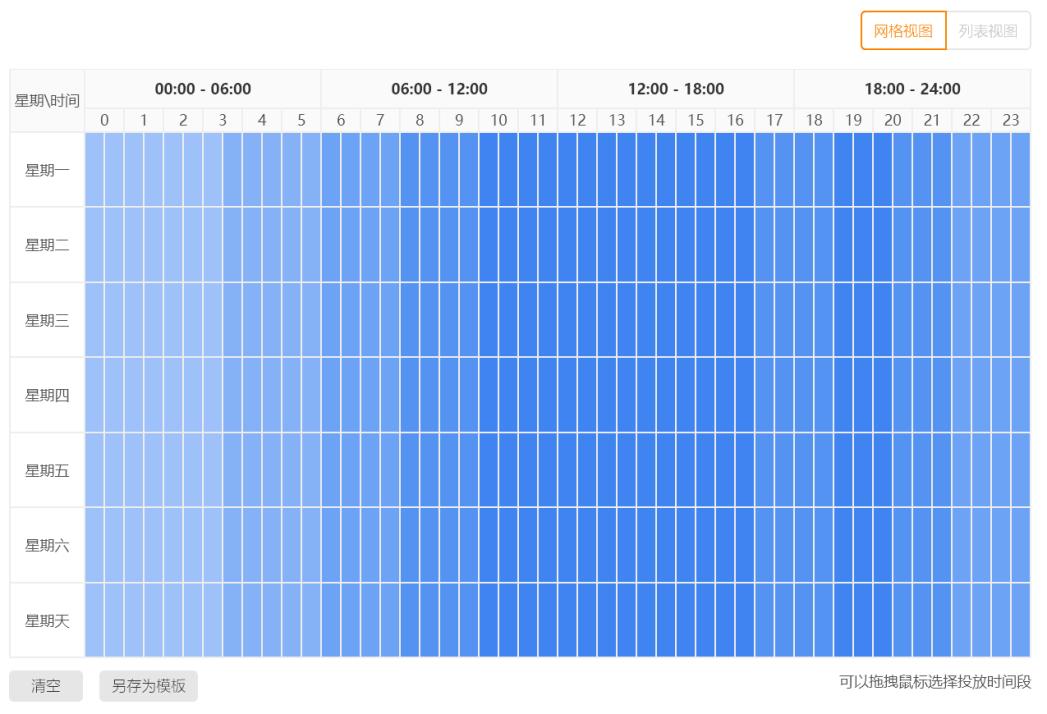
Task: Select the 星期三 row label
Action: coord(47,320)
